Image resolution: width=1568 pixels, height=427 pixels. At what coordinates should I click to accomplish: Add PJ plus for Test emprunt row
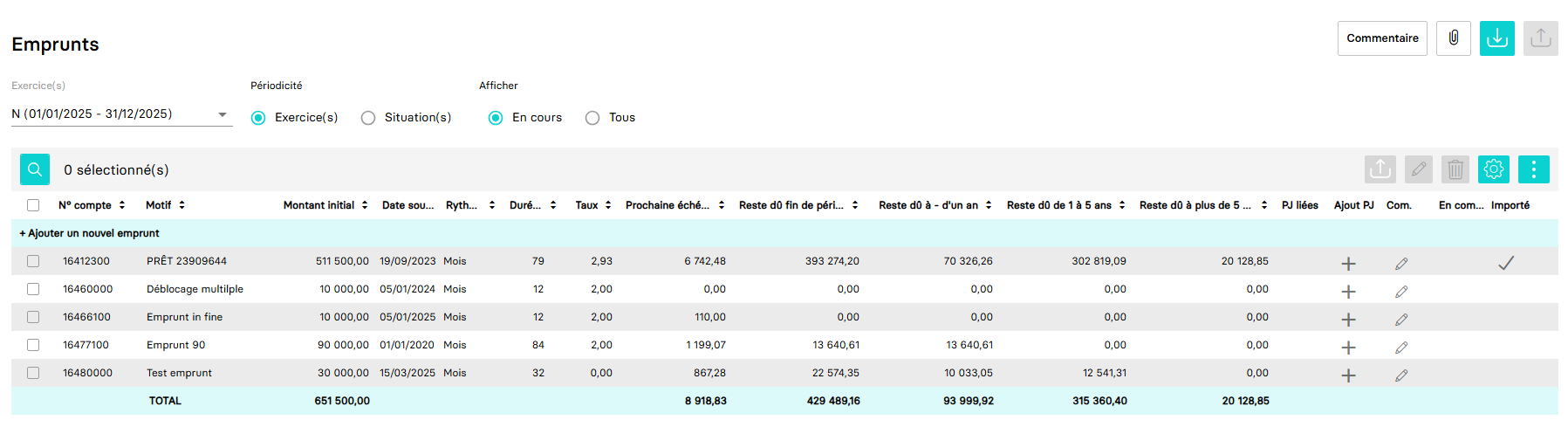point(1348,375)
